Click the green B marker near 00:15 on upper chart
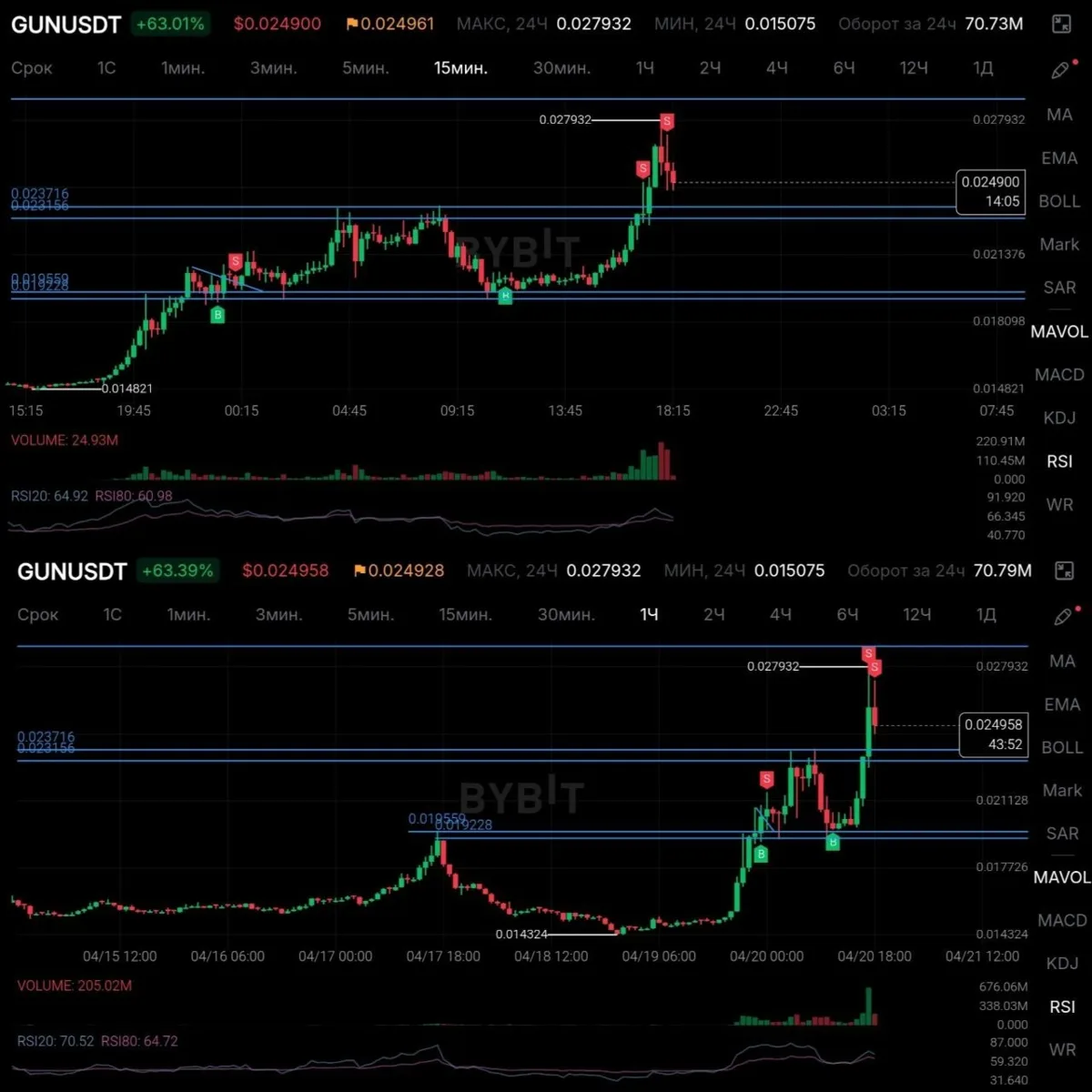Image resolution: width=1092 pixels, height=1092 pixels. (217, 315)
